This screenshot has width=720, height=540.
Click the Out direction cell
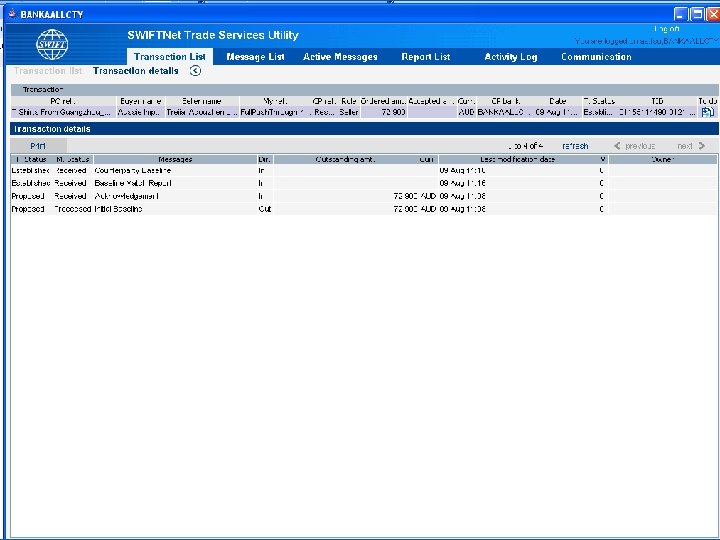click(265, 209)
